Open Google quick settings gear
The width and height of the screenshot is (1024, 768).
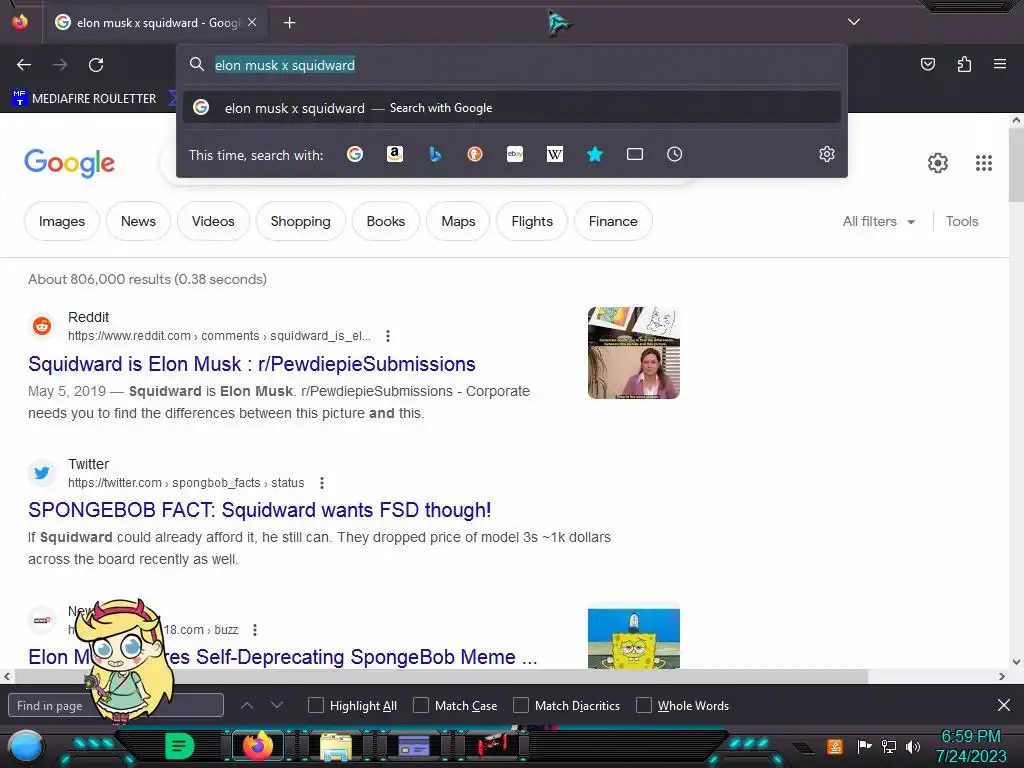(x=938, y=163)
